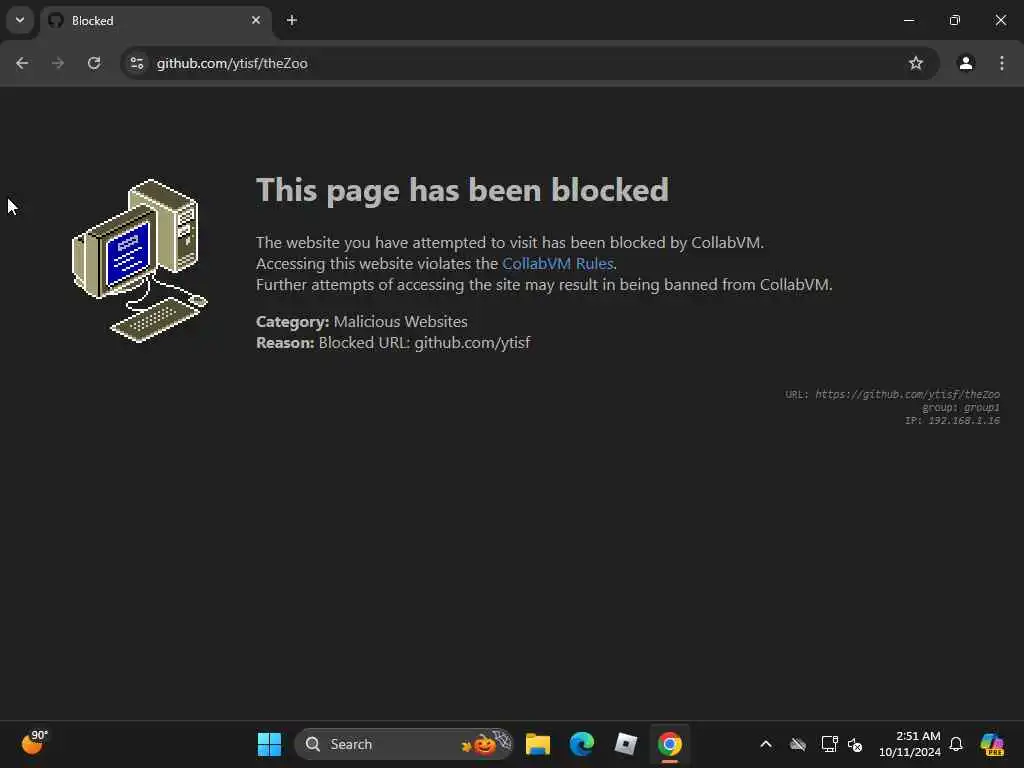Viewport: 1024px width, 768px height.
Task: Bookmark this page with the star
Action: (x=916, y=63)
